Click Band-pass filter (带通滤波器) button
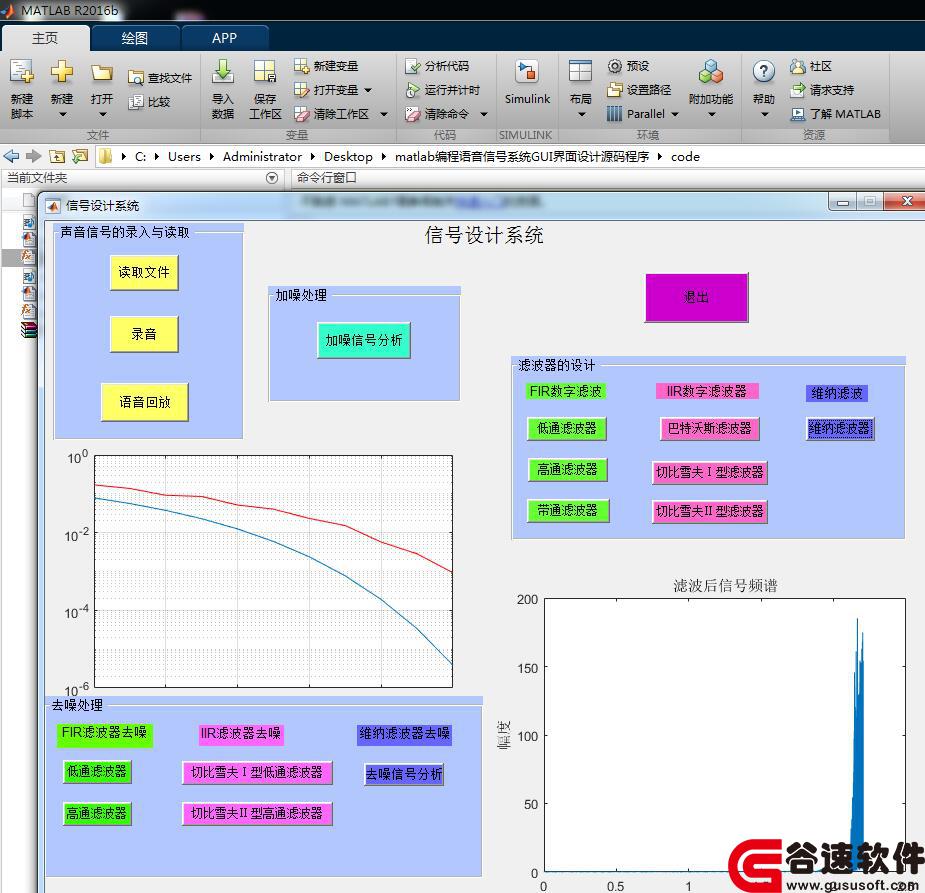The image size is (925, 893). coord(568,511)
